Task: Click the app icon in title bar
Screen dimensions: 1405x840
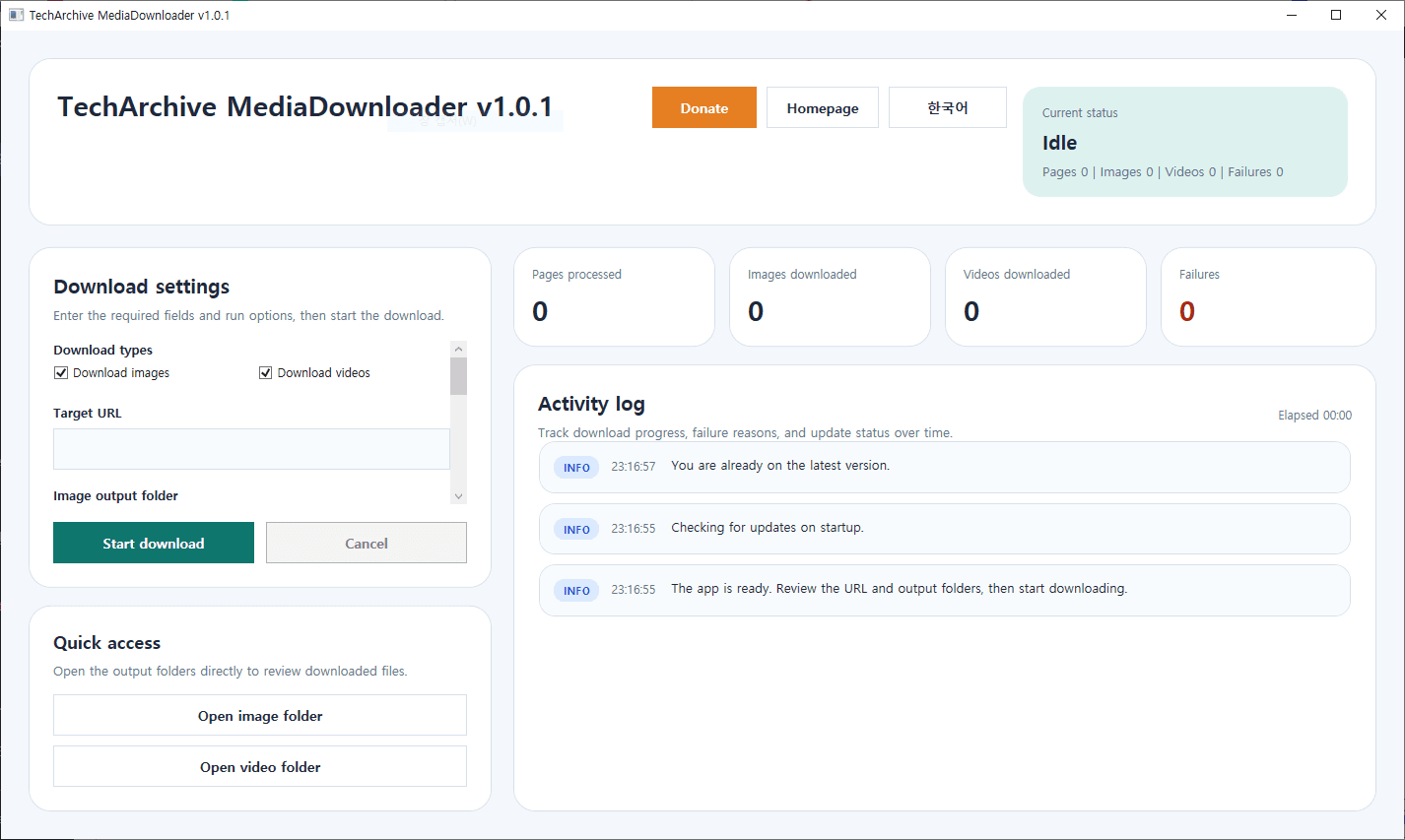Action: click(16, 15)
